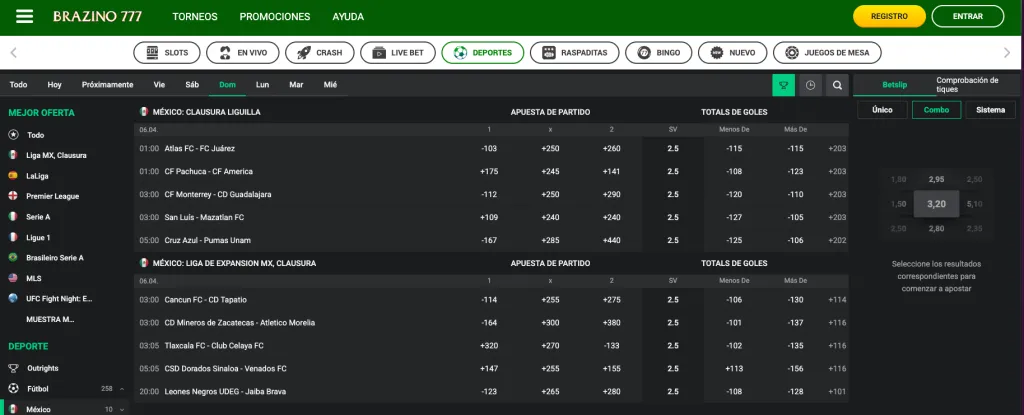1024x415 pixels.
Task: Filter events by Hoy
Action: coord(54,85)
